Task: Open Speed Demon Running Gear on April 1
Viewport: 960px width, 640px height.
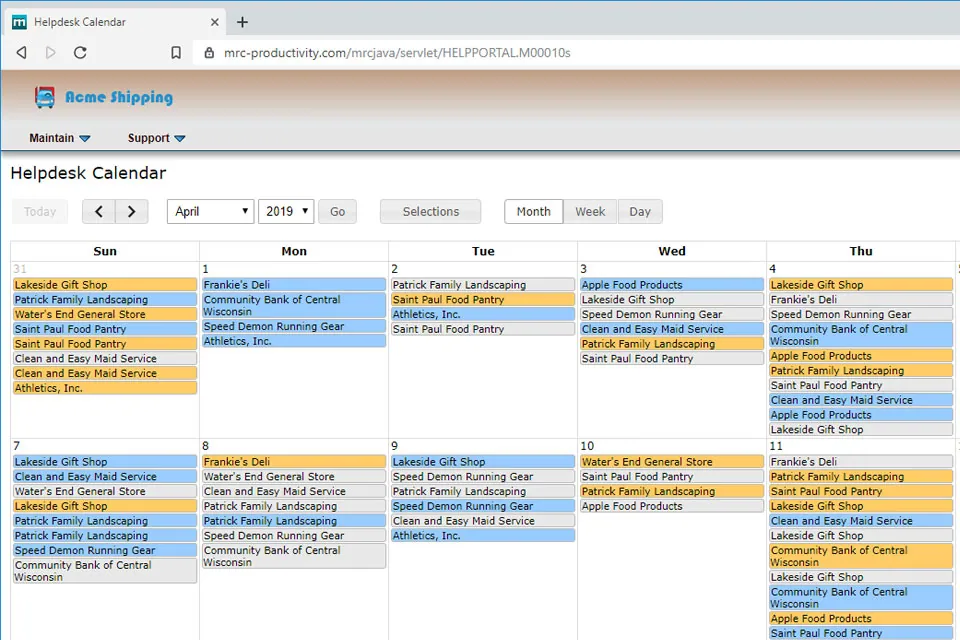Action: [x=294, y=326]
